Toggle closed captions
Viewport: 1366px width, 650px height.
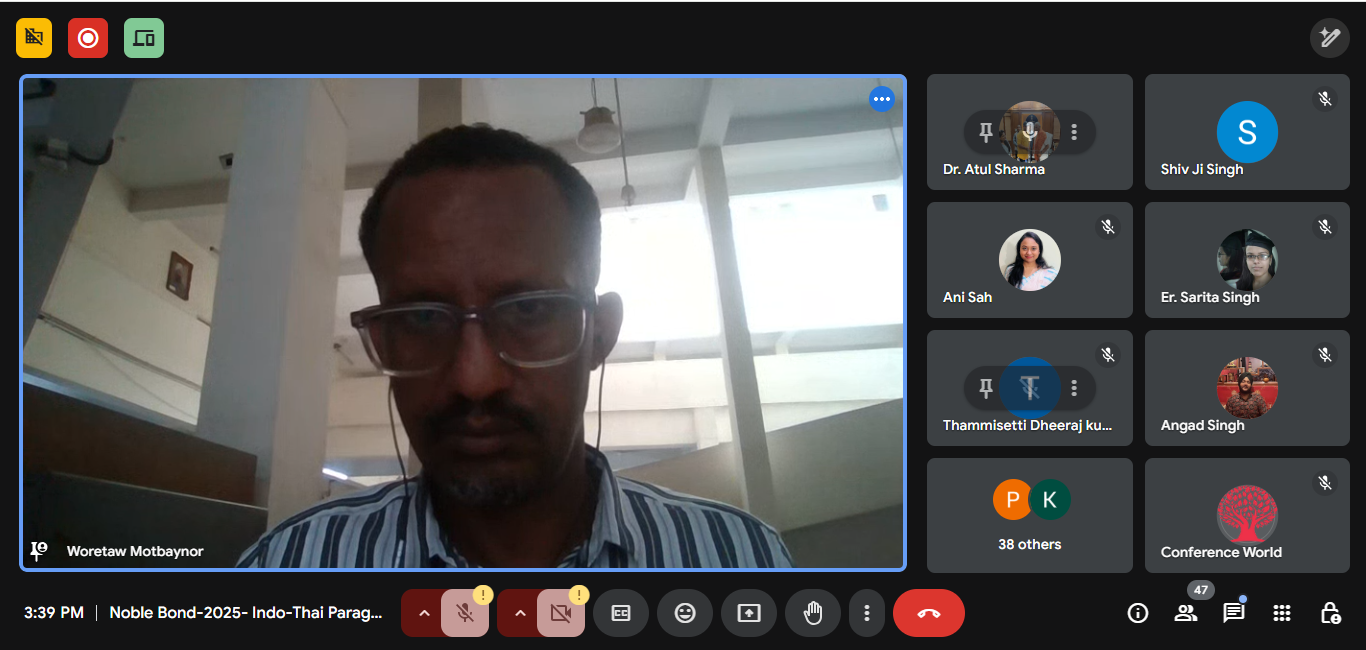point(621,613)
